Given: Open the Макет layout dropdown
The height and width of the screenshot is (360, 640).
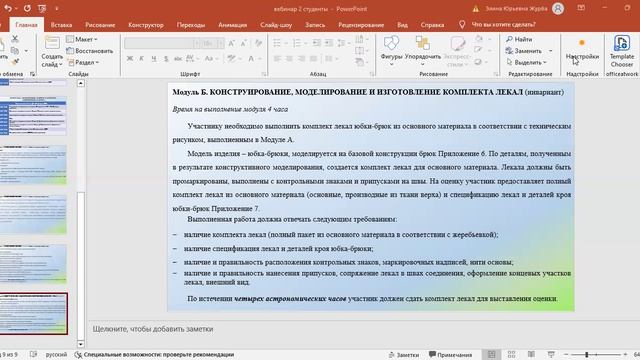Looking at the screenshot, I should click(82, 39).
